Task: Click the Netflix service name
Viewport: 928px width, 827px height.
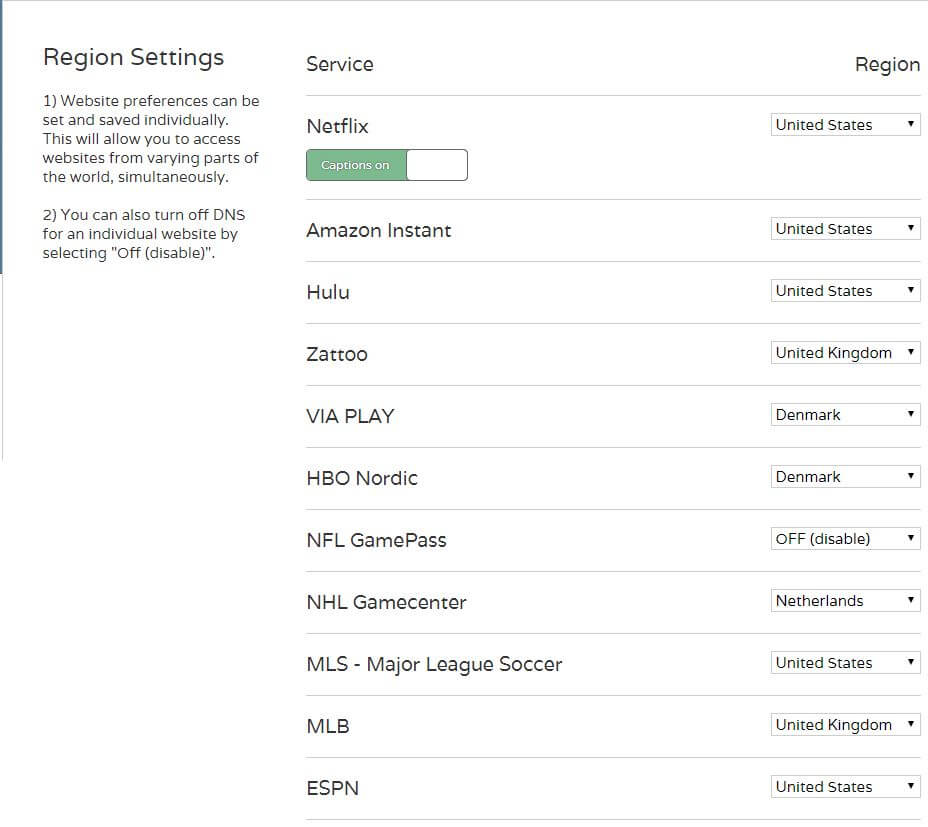Action: click(337, 126)
